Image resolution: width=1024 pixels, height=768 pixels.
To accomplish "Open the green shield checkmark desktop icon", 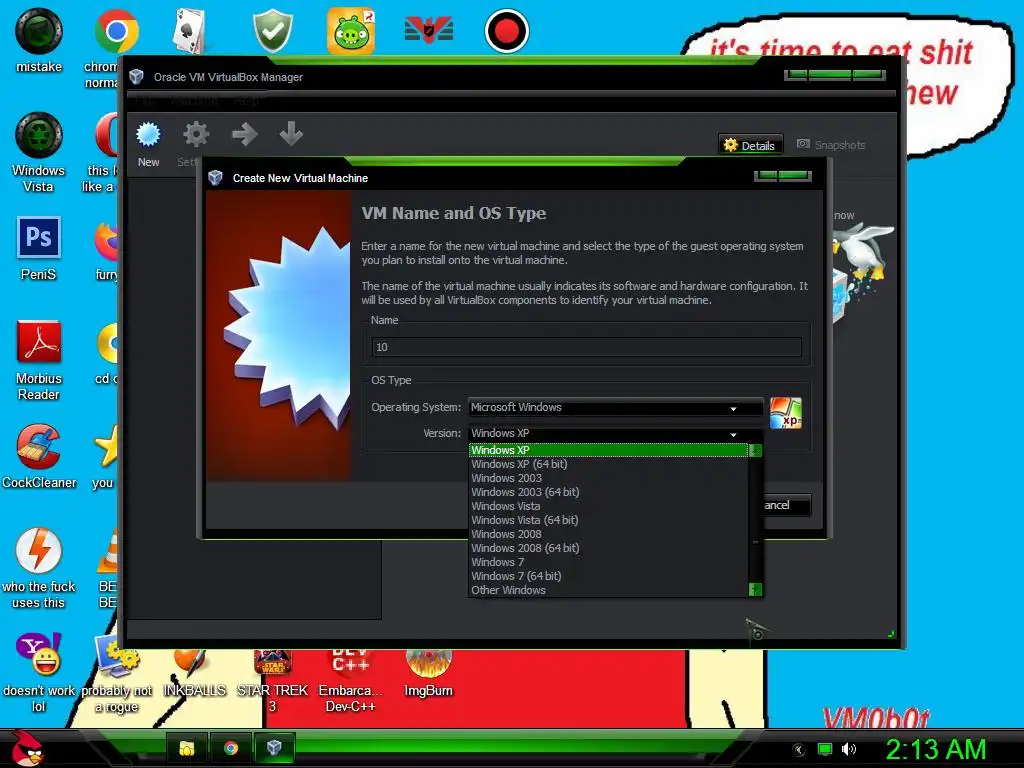I will (x=273, y=31).
